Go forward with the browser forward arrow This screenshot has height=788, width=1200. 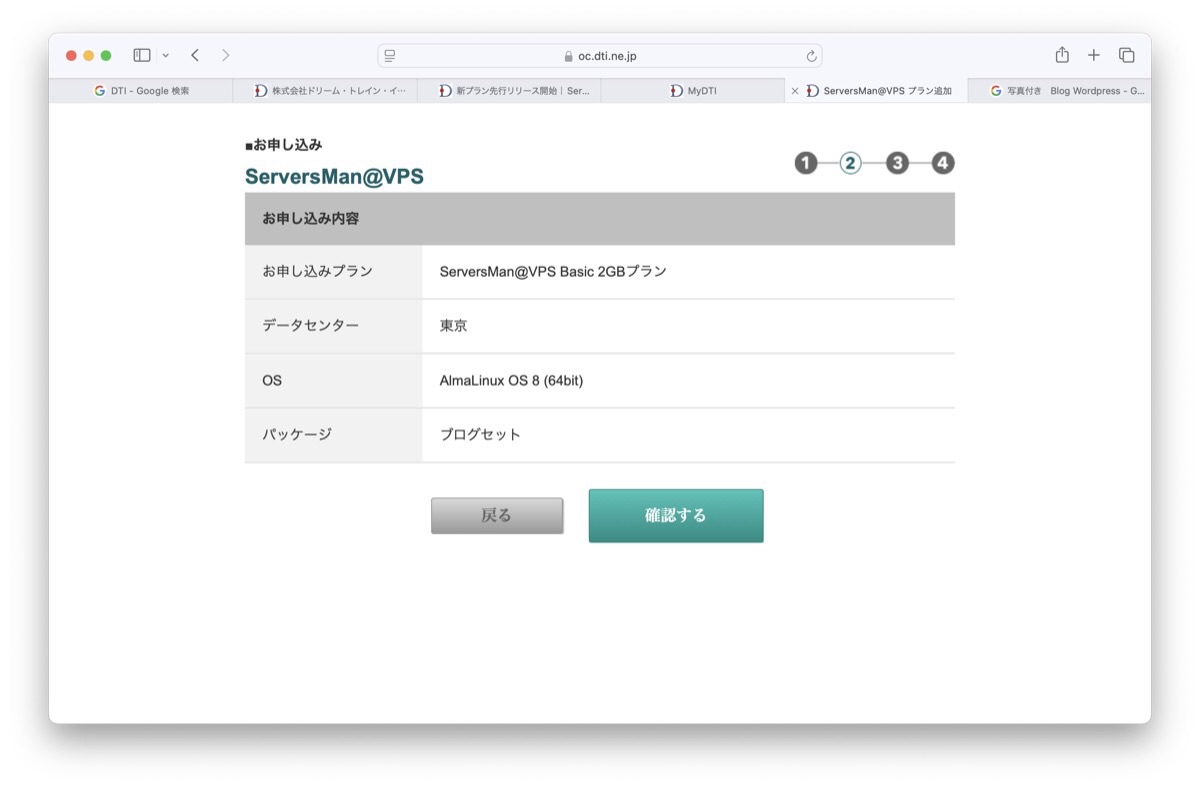pyautogui.click(x=226, y=56)
